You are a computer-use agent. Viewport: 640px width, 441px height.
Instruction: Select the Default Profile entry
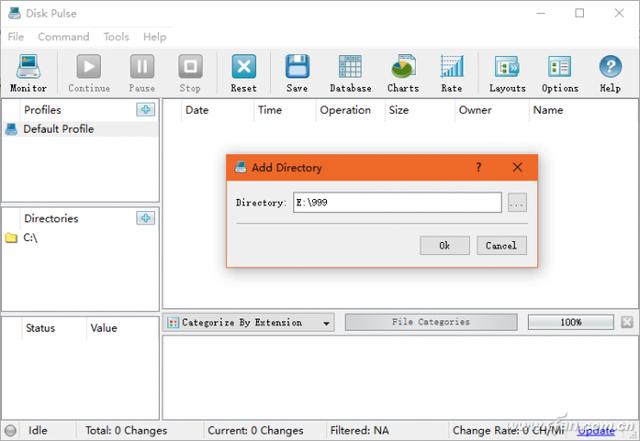pyautogui.click(x=80, y=129)
